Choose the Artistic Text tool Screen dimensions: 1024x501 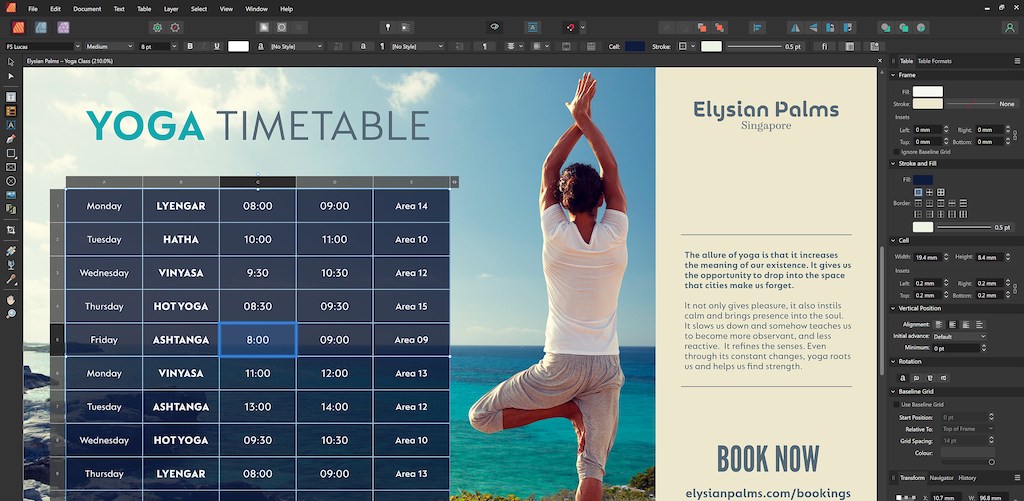click(x=11, y=125)
